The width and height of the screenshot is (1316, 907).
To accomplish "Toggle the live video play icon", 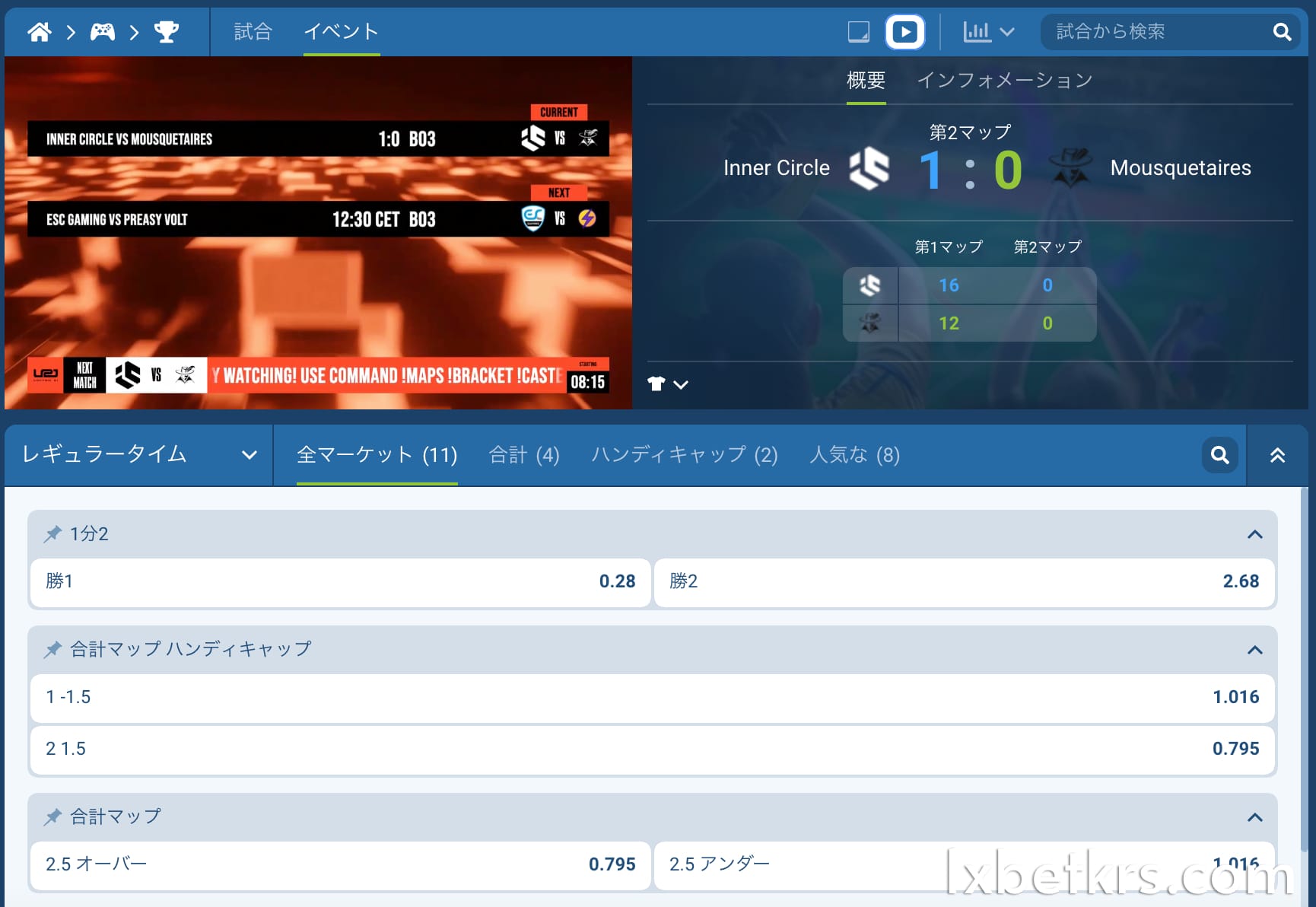I will pos(905,32).
